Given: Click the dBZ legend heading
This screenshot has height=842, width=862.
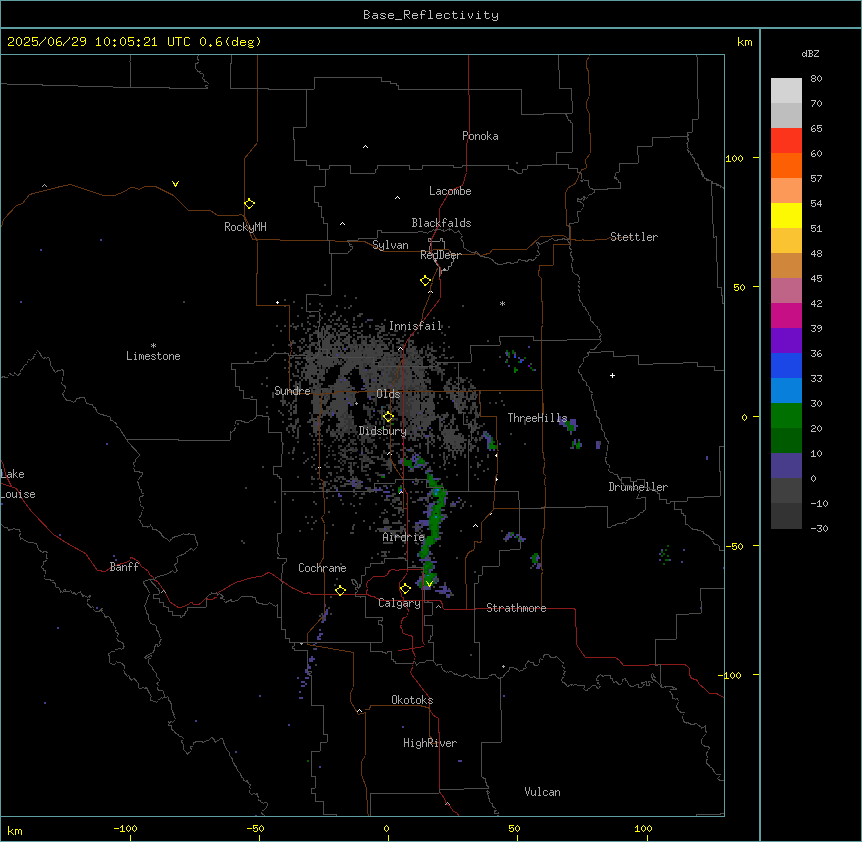Looking at the screenshot, I should [x=810, y=53].
